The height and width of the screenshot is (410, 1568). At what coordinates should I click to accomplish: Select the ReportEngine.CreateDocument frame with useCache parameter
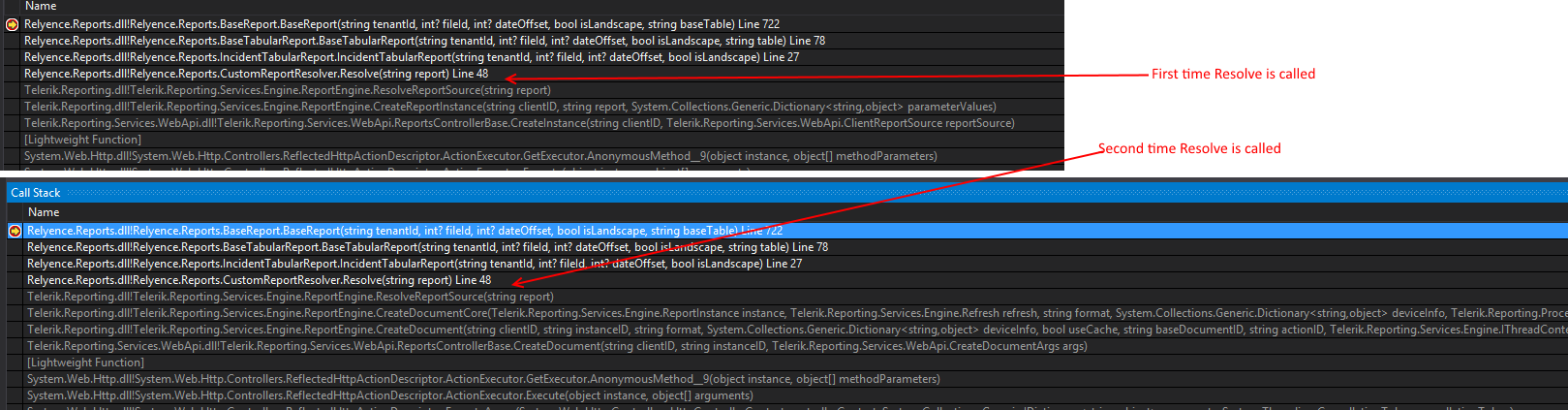pos(797,330)
